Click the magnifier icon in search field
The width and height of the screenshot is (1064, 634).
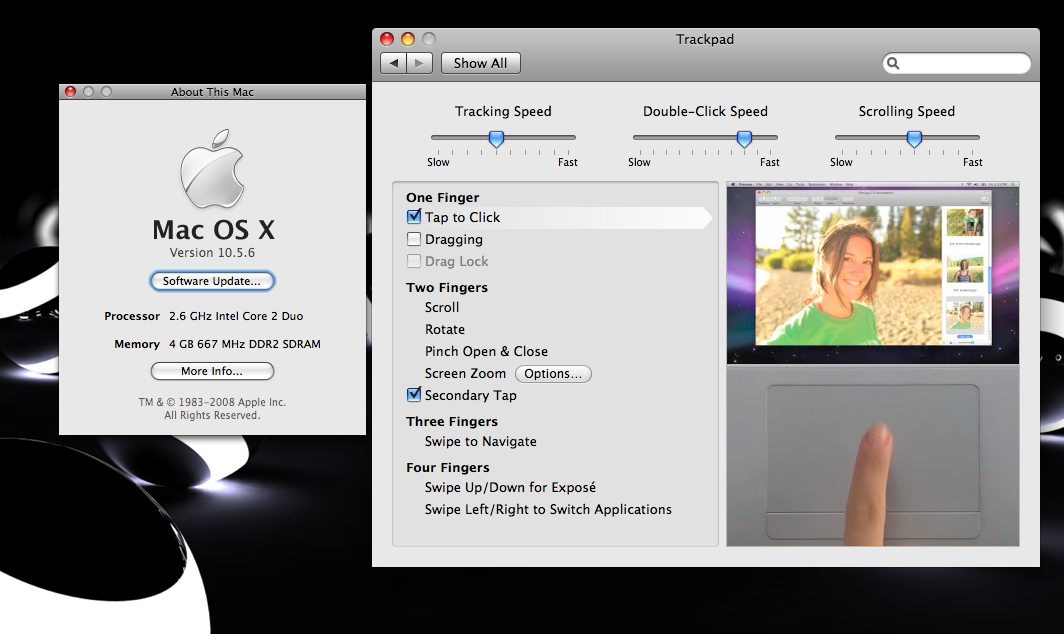coord(893,63)
